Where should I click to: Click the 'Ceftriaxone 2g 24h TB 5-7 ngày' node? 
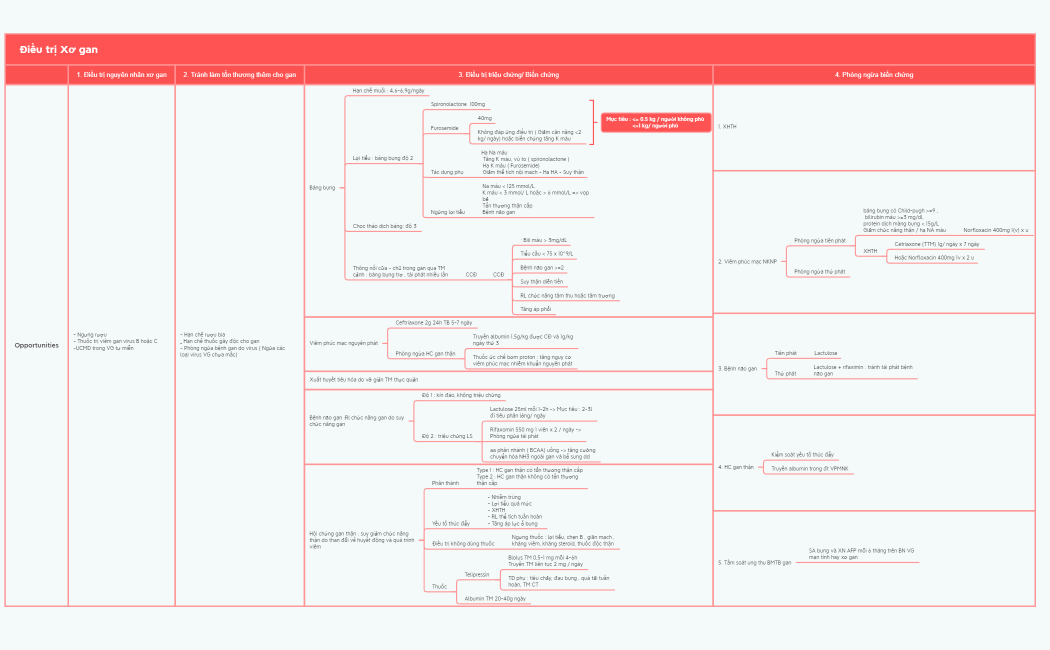coord(434,323)
